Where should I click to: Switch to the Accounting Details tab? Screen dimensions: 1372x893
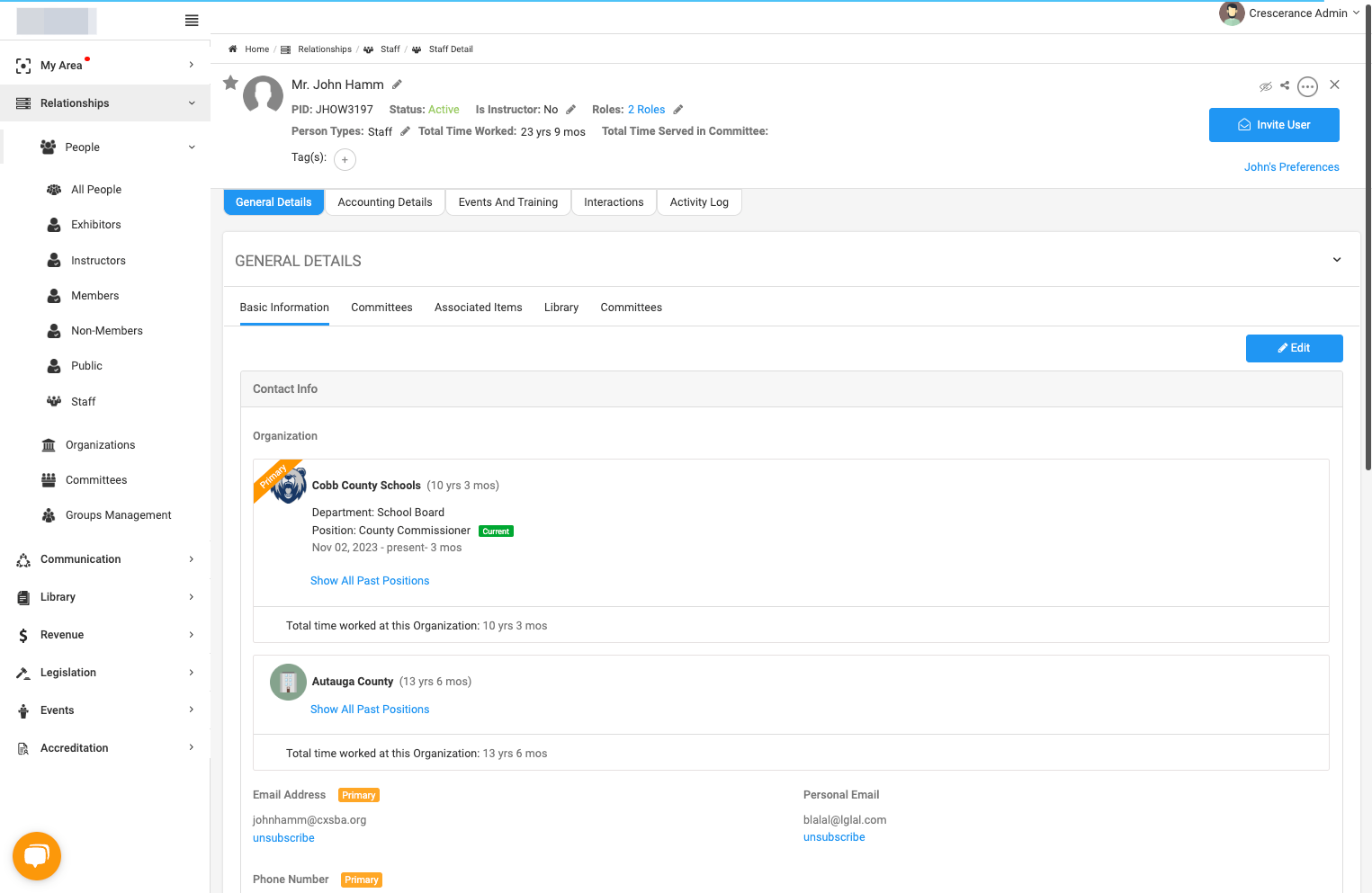pos(385,202)
